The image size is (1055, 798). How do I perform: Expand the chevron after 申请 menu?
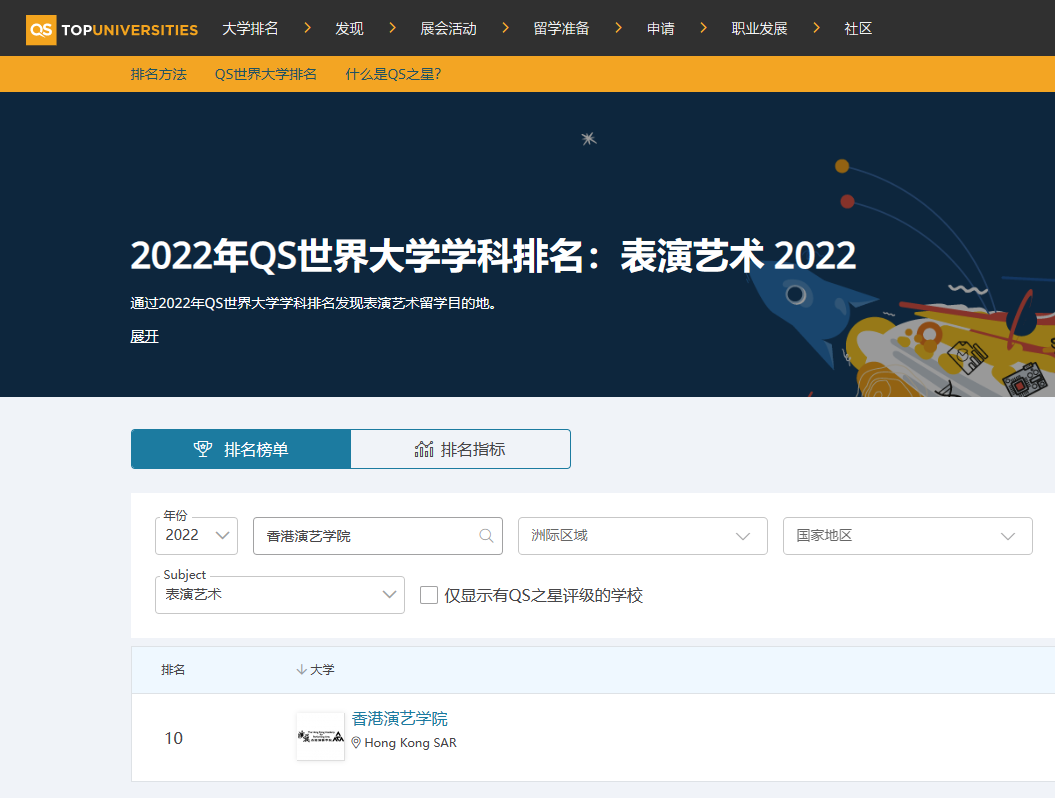click(x=703, y=28)
